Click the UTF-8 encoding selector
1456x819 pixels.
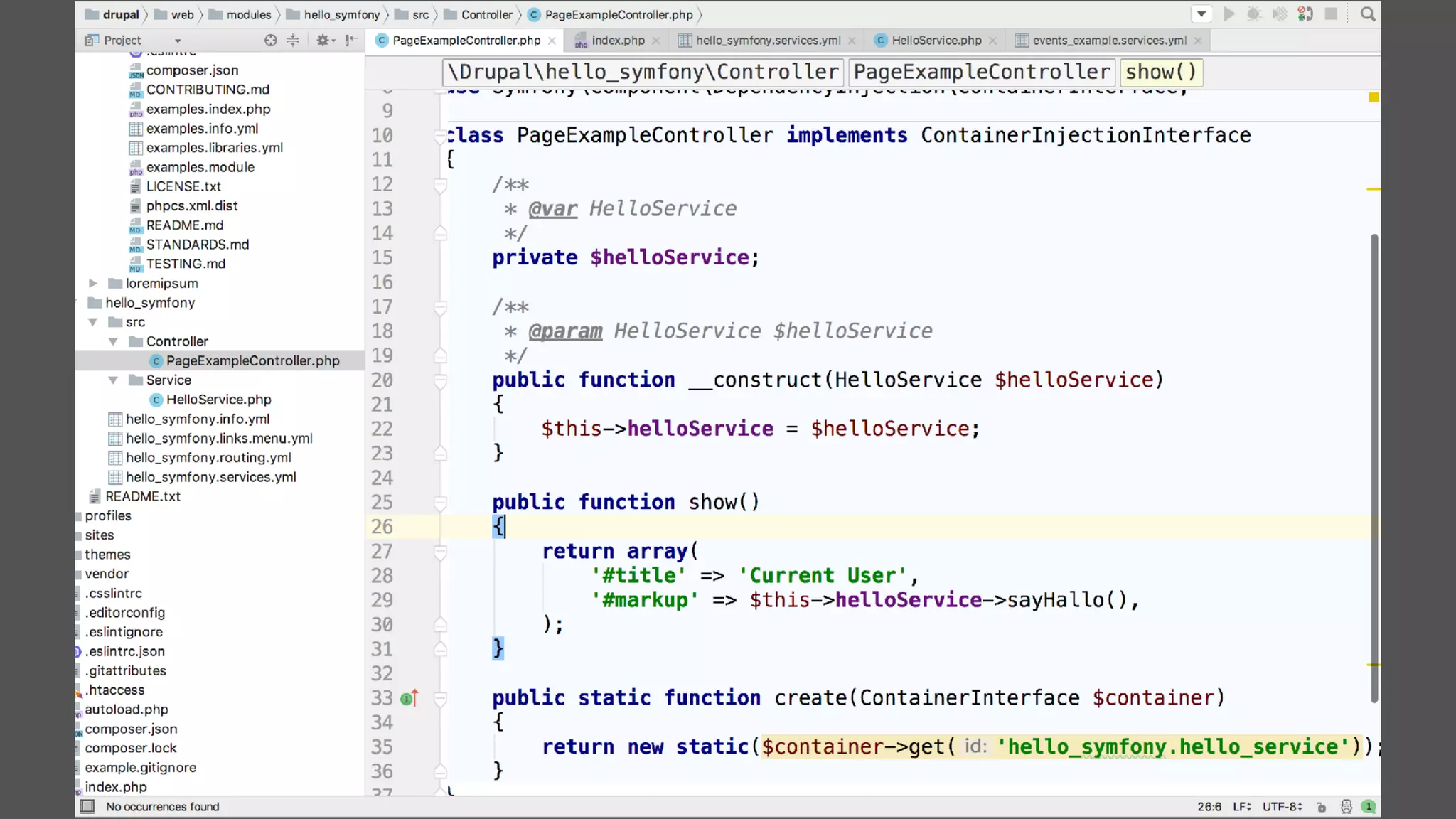1282,806
